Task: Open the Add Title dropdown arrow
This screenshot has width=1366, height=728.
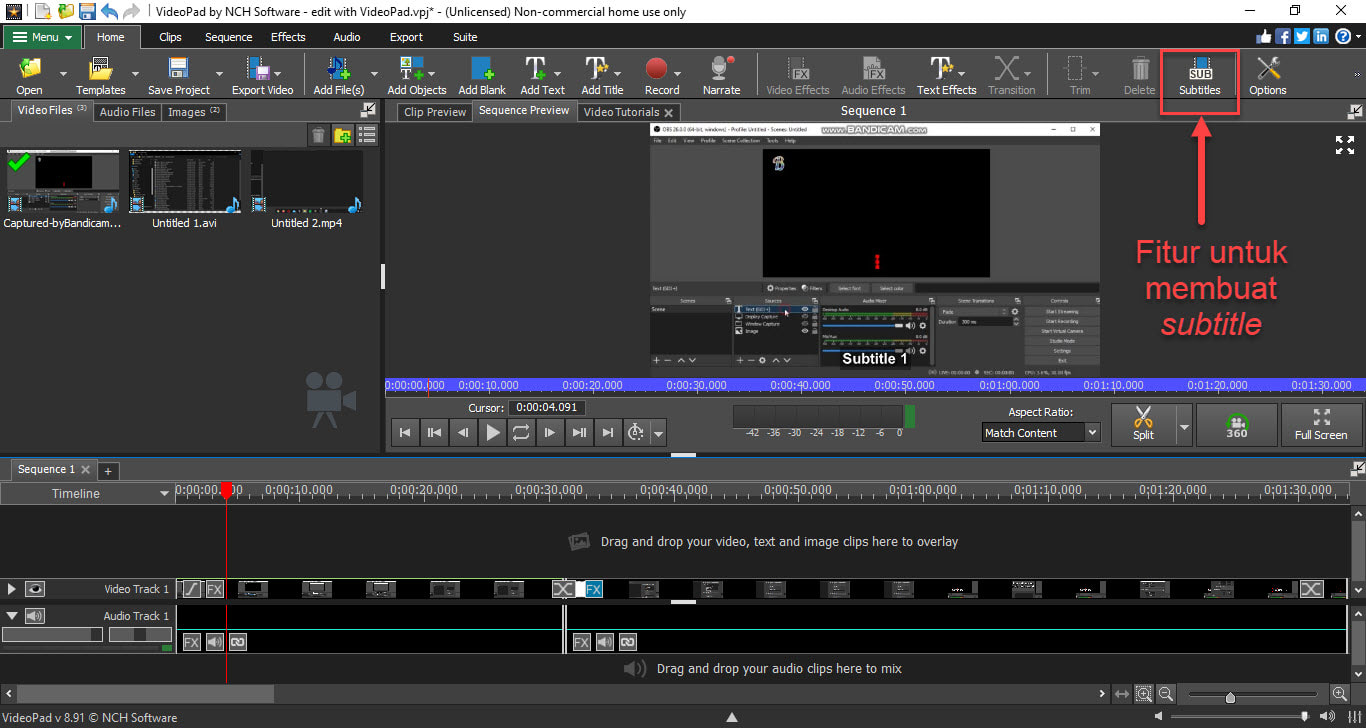Action: pyautogui.click(x=617, y=73)
